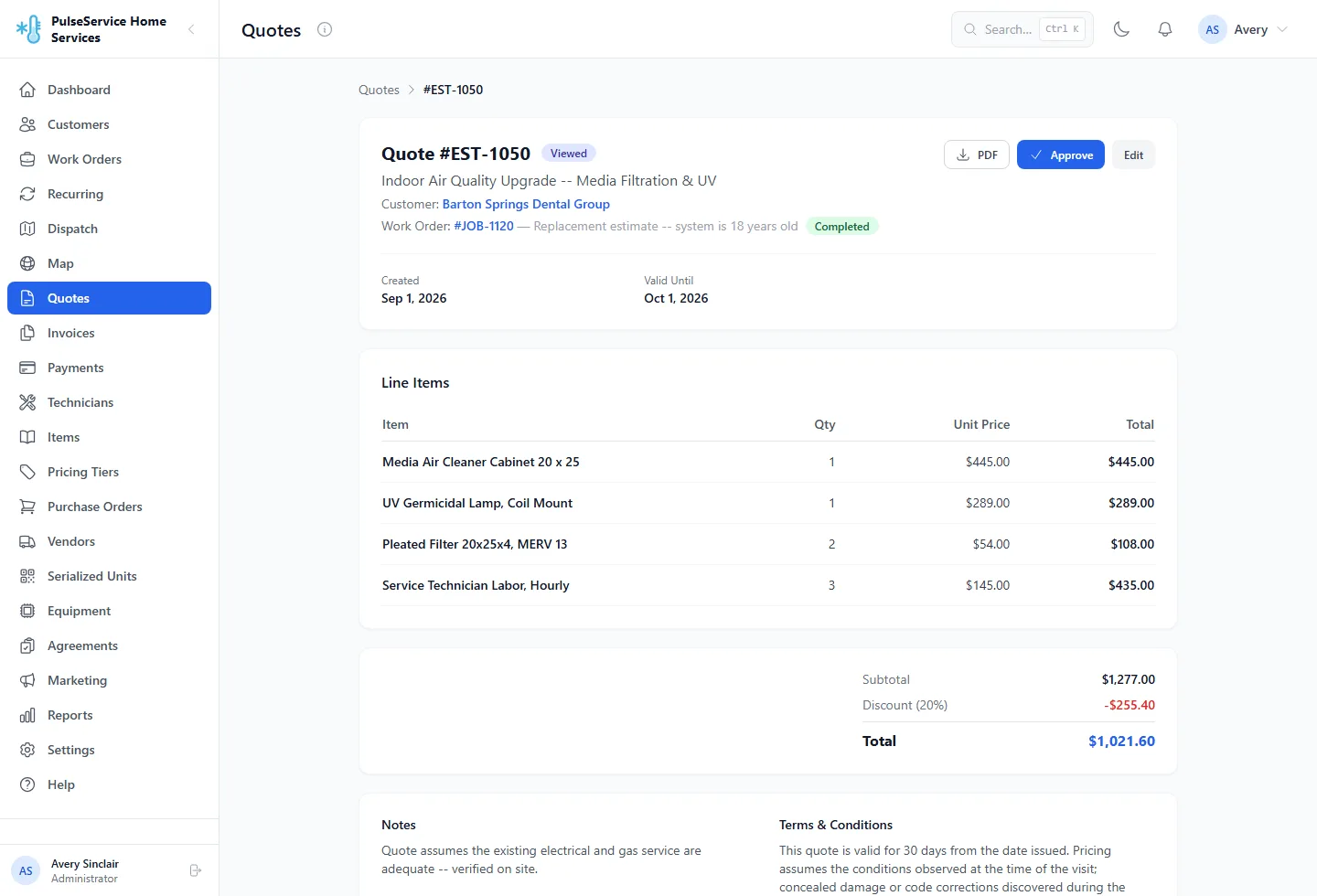This screenshot has height=896, width=1317.
Task: Click the Vendors truck icon
Action: point(27,541)
